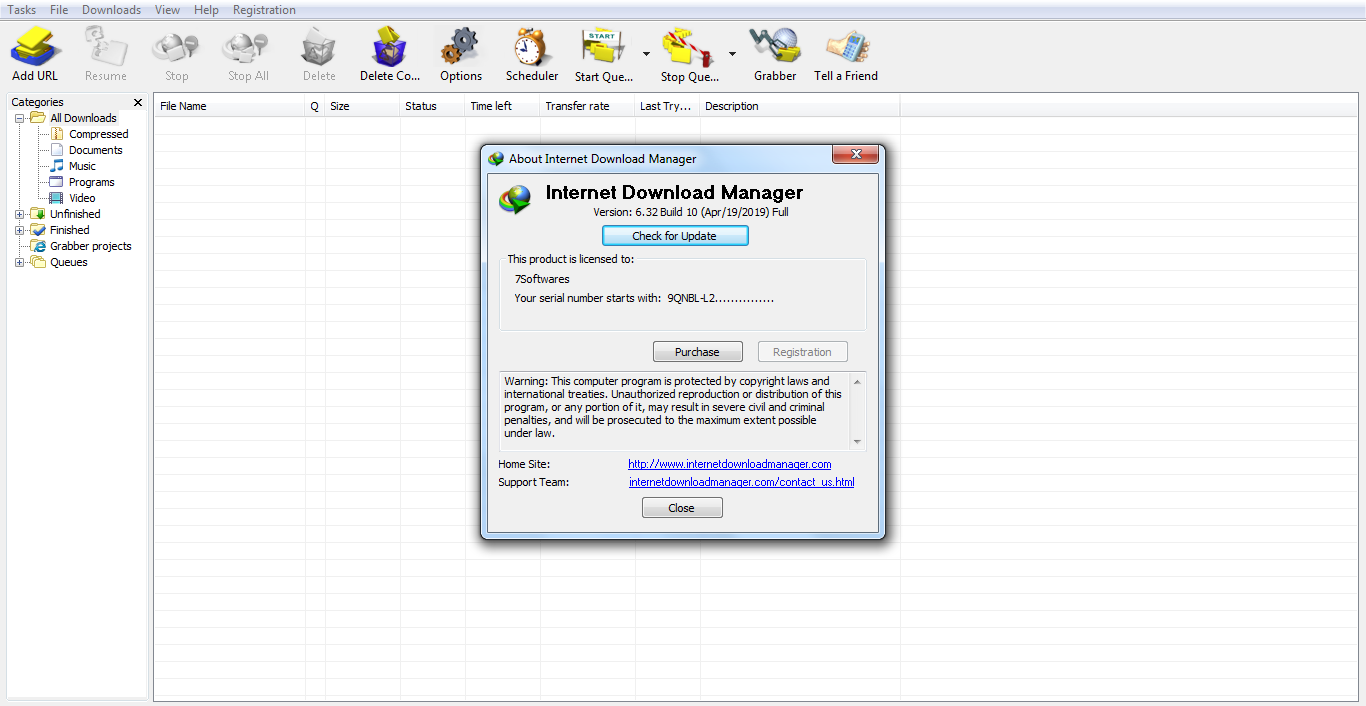The height and width of the screenshot is (706, 1366).
Task: Open the File menu
Action: point(59,10)
